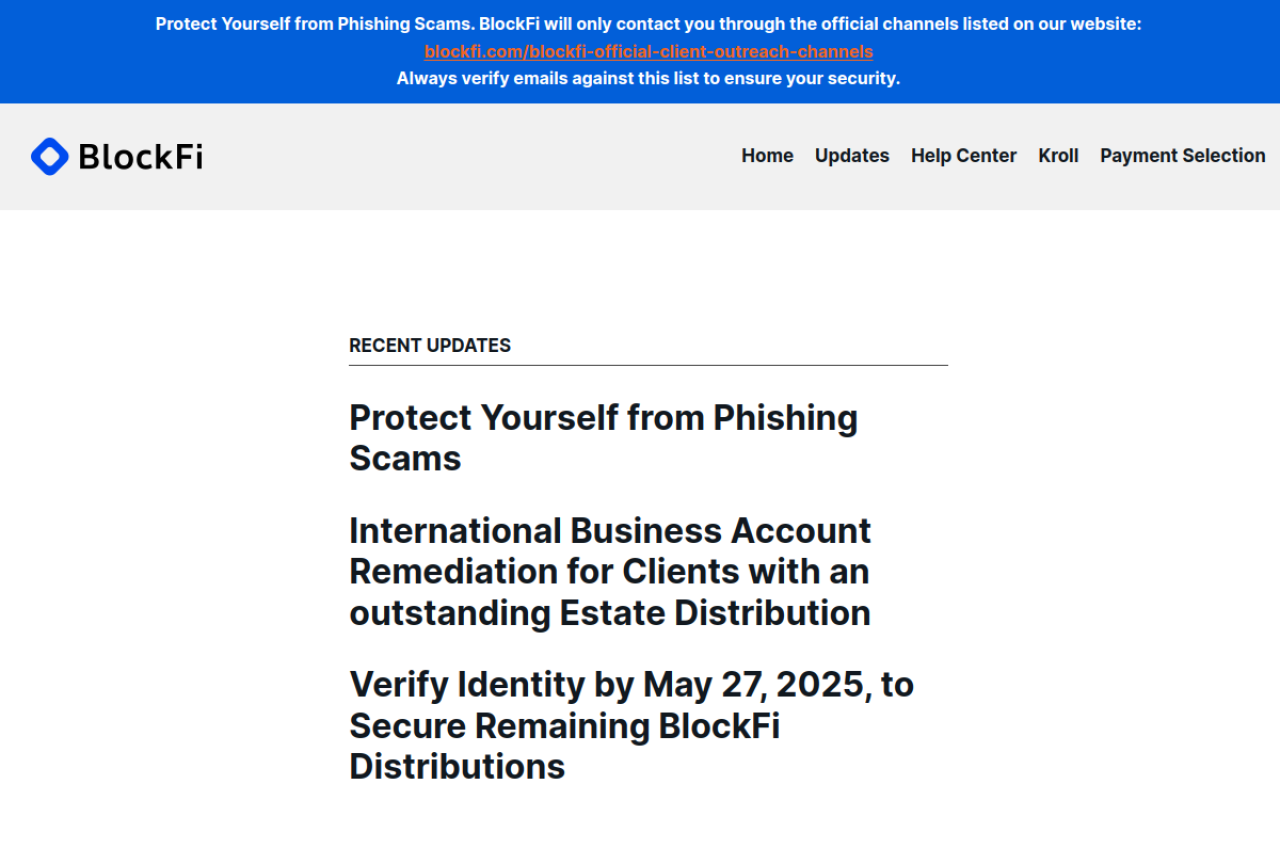Click the blue BlockFi diamond logo icon
The height and width of the screenshot is (853, 1280).
tap(49, 157)
